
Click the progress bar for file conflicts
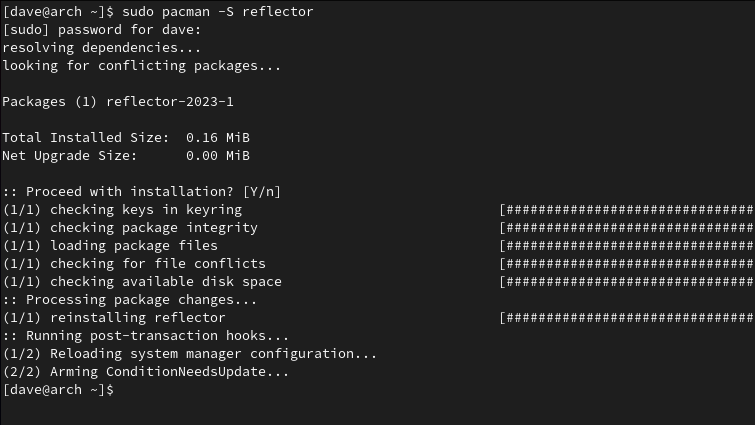pos(627,263)
